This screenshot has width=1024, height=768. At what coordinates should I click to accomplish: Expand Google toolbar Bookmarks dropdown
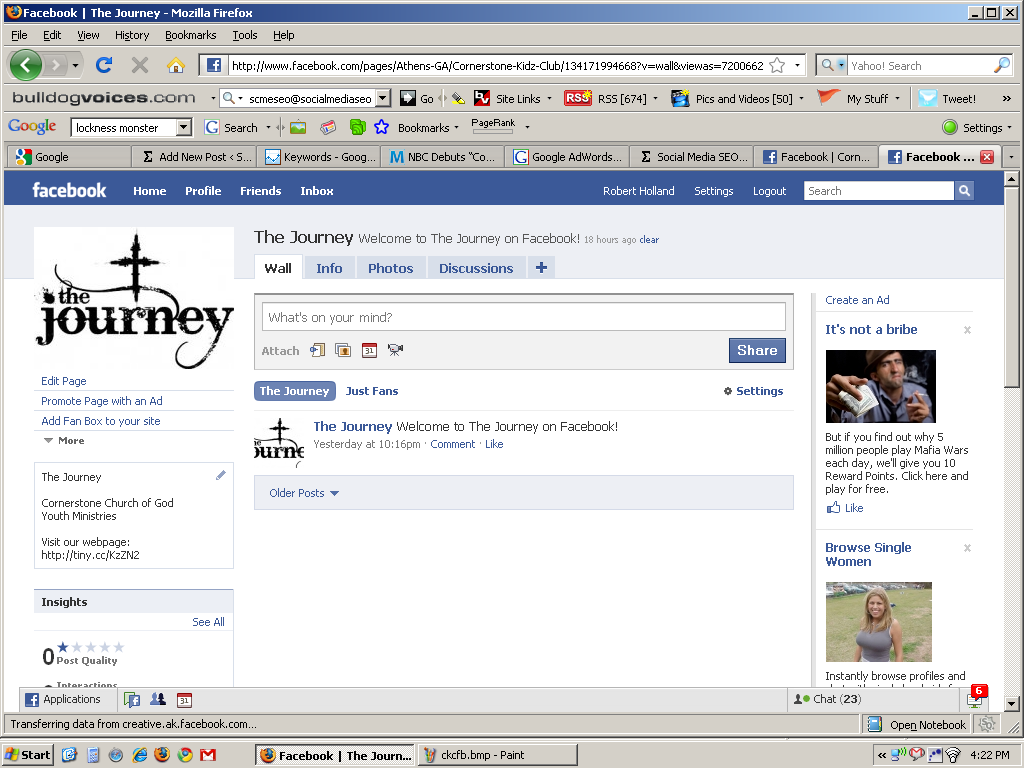tap(456, 127)
